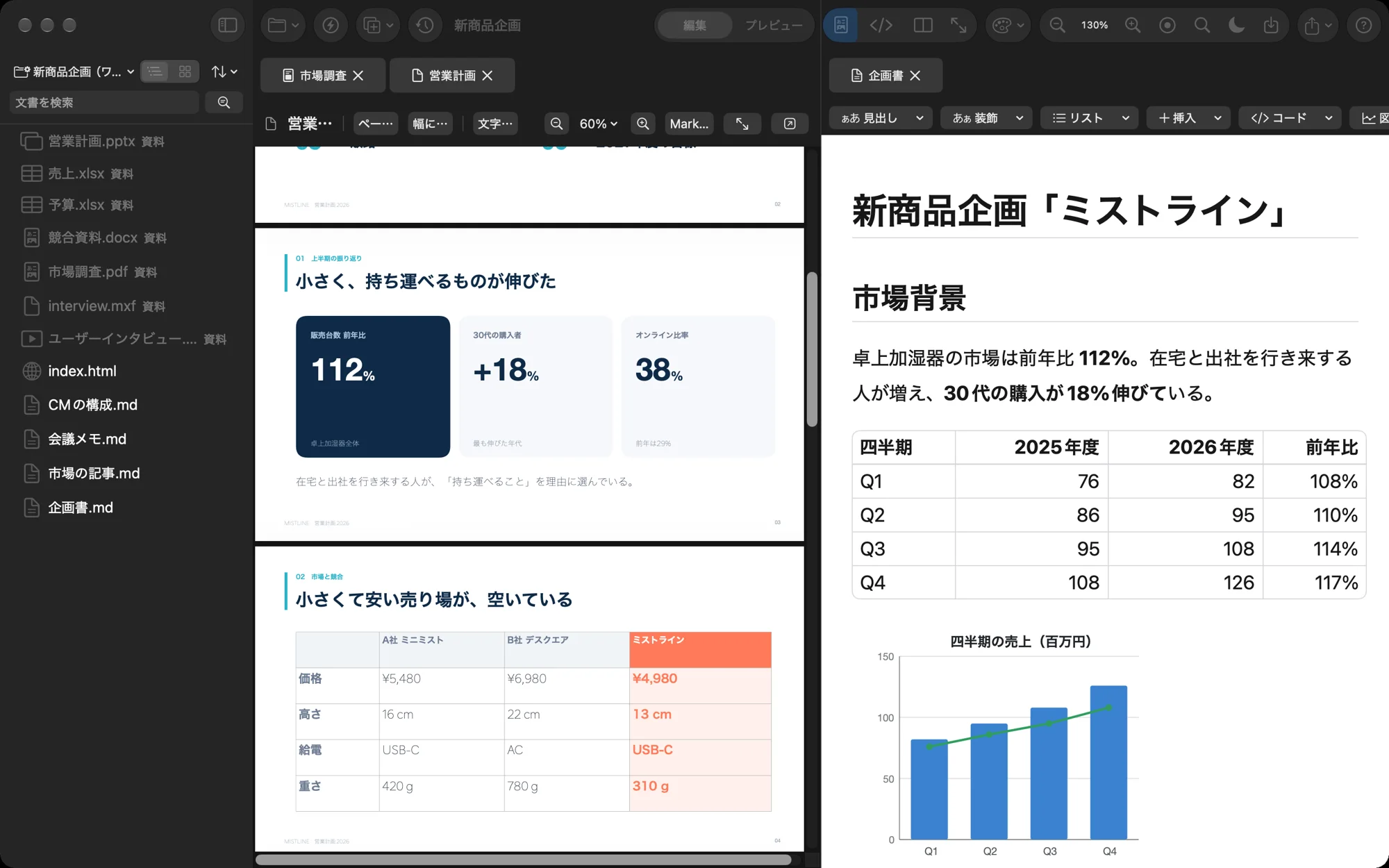Click the 幅に… fit width button
The height and width of the screenshot is (868, 1389).
(431, 124)
